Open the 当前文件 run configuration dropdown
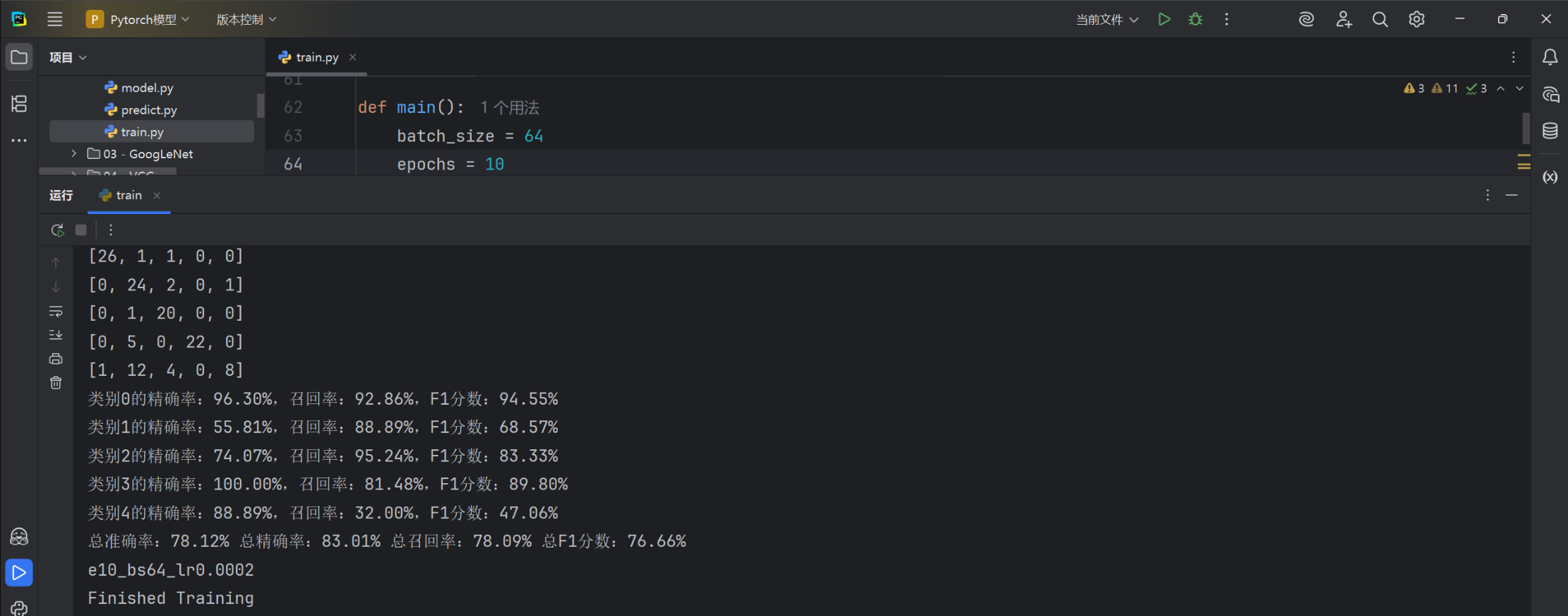The image size is (1568, 616). [x=1106, y=20]
